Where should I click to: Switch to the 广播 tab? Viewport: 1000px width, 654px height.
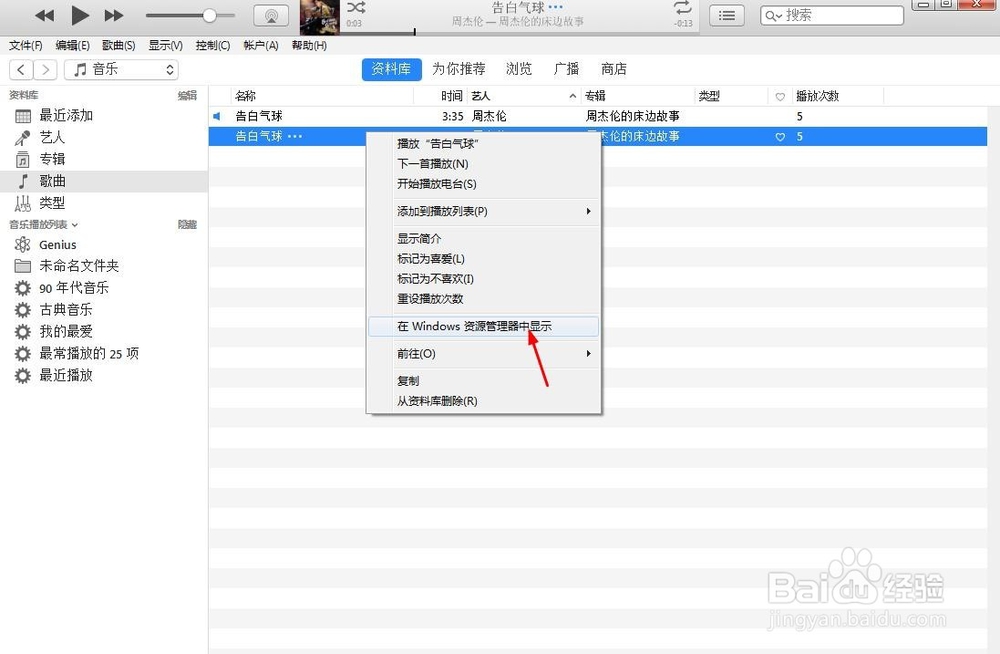566,69
